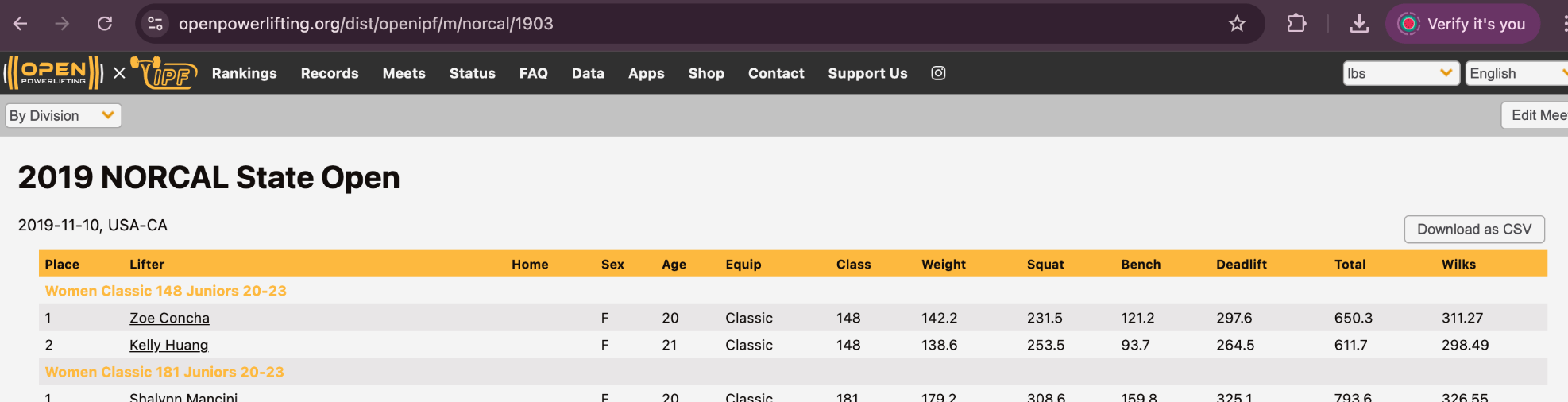Go to the Records page
This screenshot has width=1568, height=402.
[x=330, y=73]
